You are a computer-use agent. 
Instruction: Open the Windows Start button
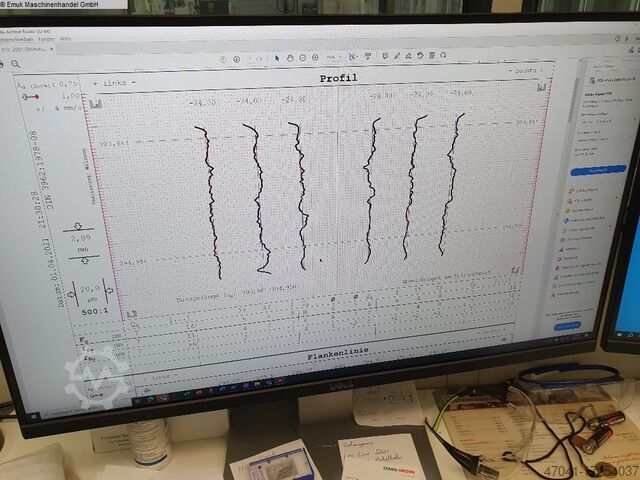click(32, 413)
